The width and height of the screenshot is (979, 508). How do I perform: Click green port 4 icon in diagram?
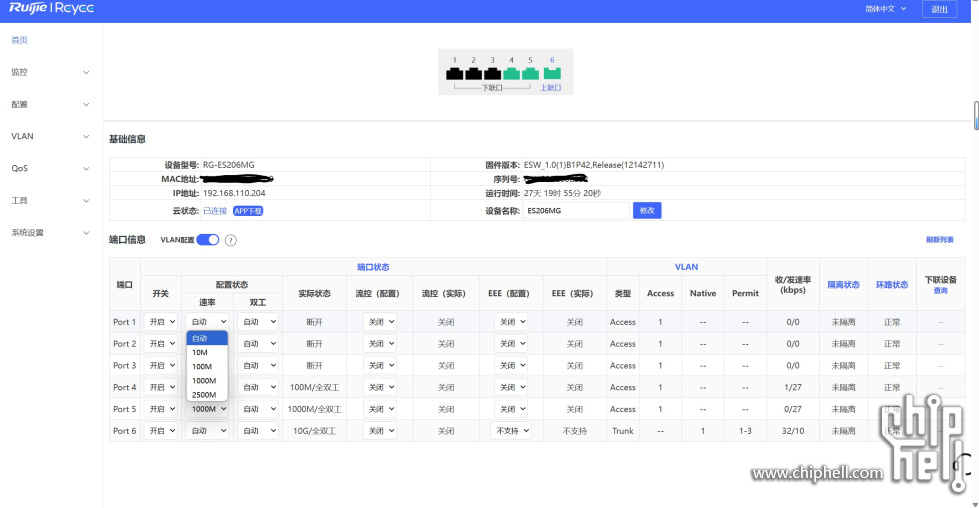(511, 74)
